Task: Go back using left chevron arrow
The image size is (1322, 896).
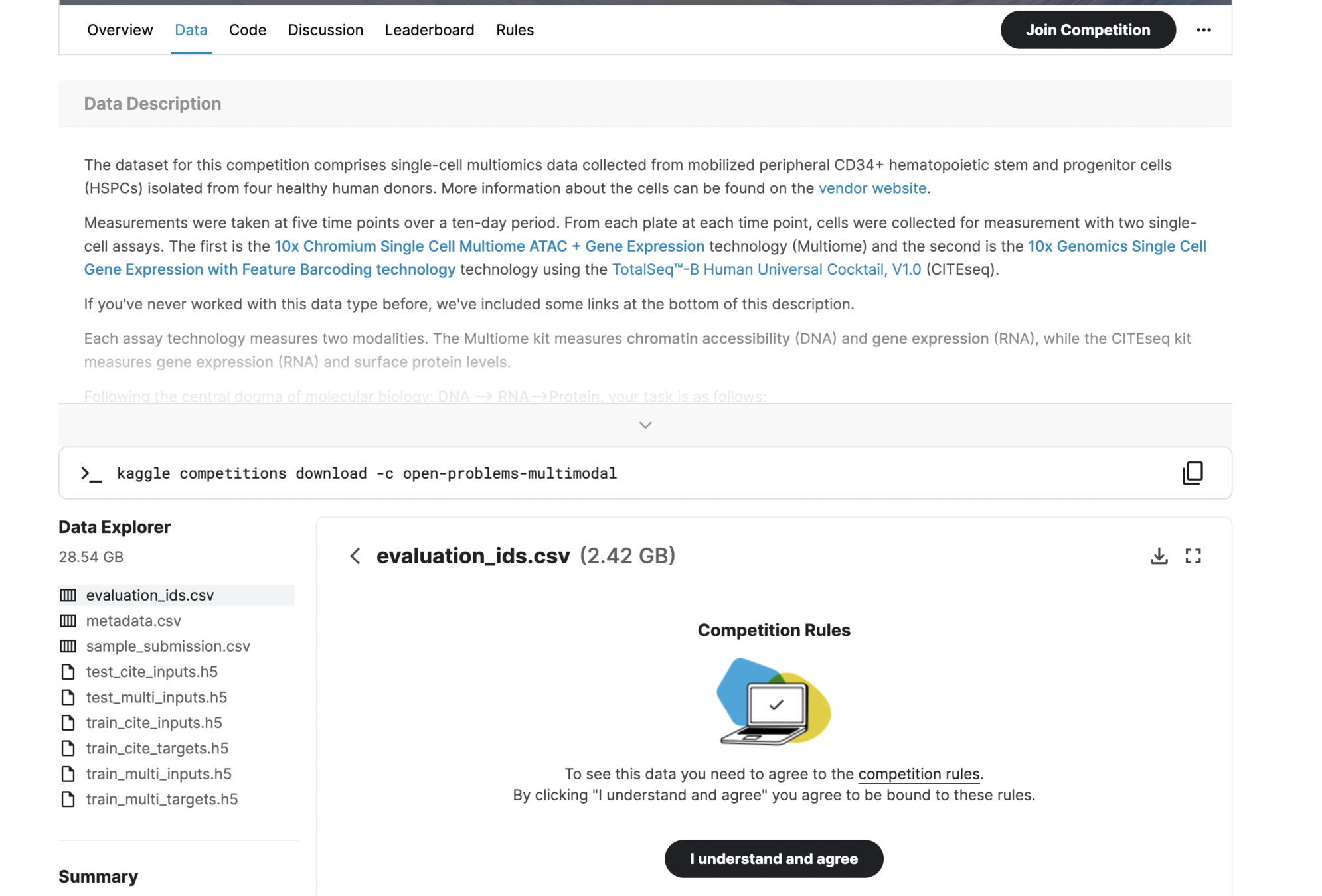Action: pos(355,556)
